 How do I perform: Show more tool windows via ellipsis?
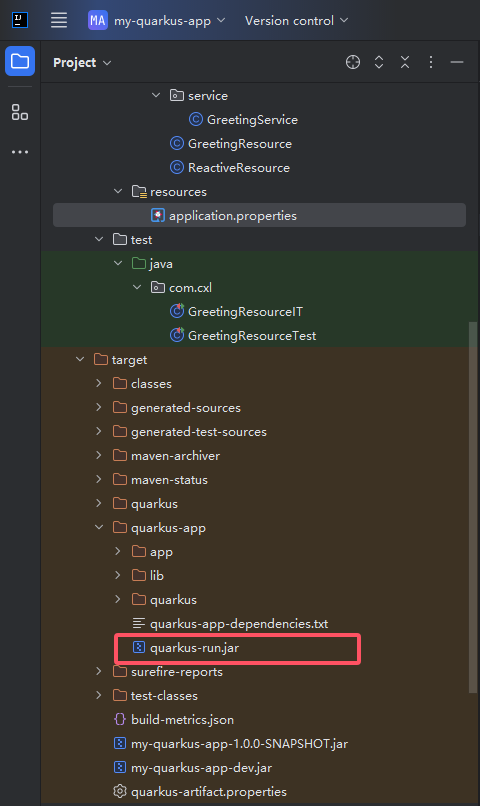(x=20, y=152)
